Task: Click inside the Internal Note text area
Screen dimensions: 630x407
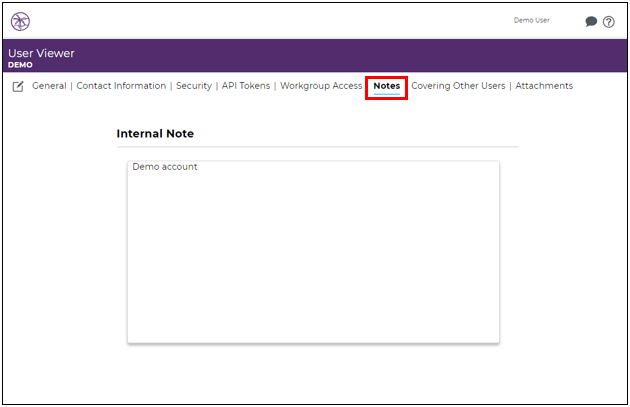Action: pyautogui.click(x=313, y=252)
